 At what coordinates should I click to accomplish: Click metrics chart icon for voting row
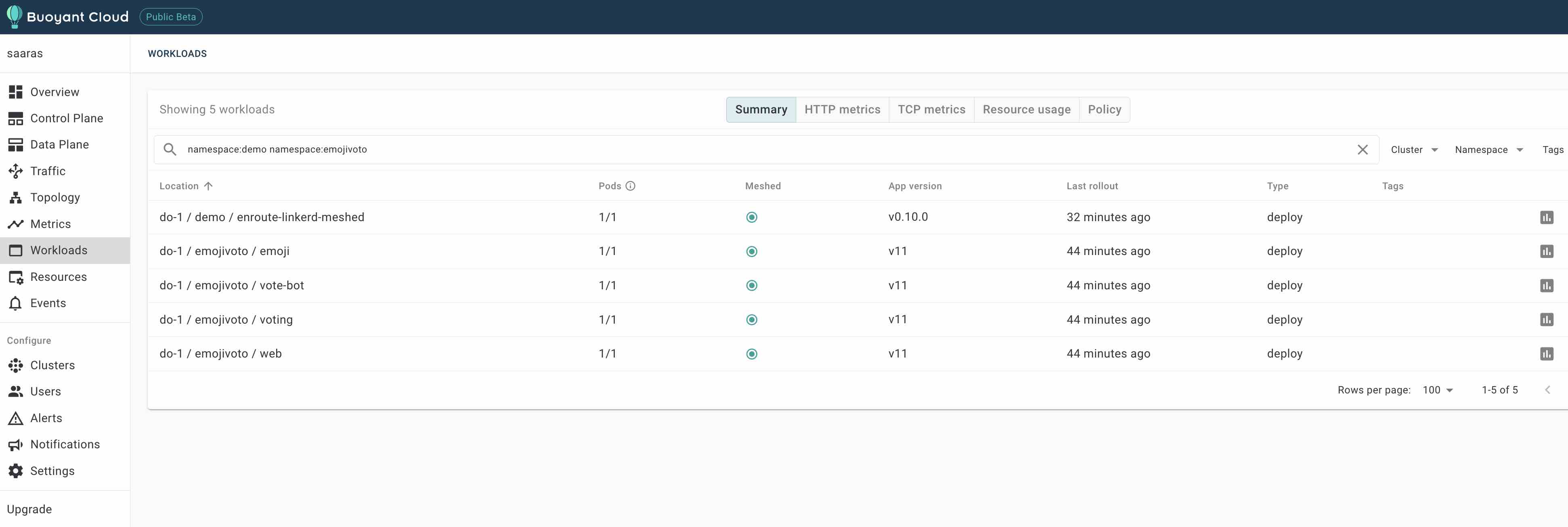[1546, 320]
